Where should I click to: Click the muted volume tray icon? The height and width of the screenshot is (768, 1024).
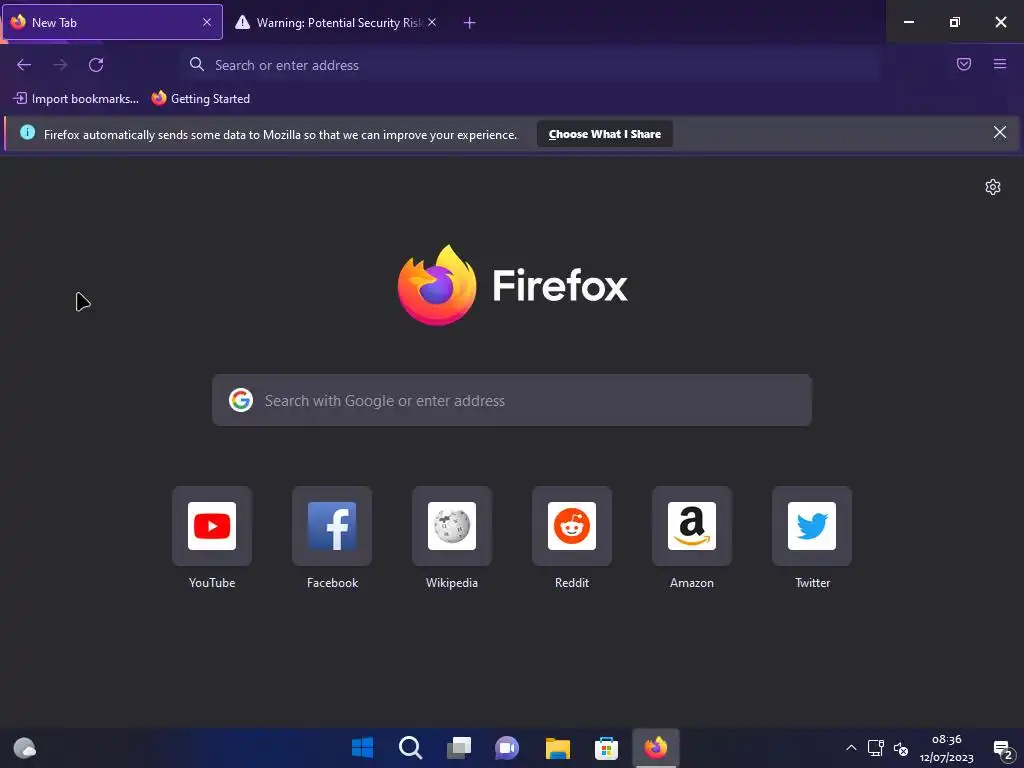pyautogui.click(x=901, y=748)
